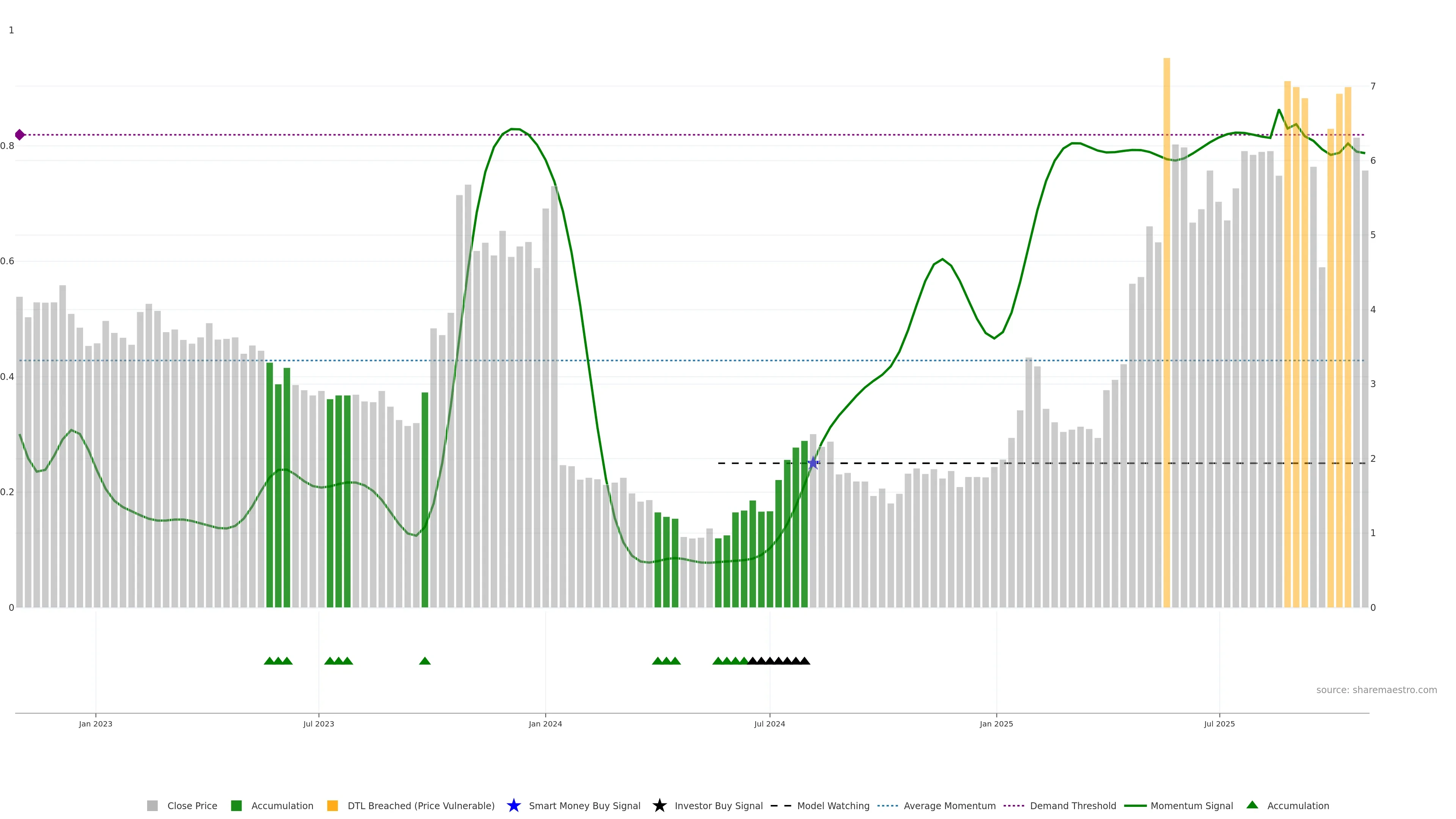
Task: Click the Jan 2024 axis label
Action: [545, 723]
